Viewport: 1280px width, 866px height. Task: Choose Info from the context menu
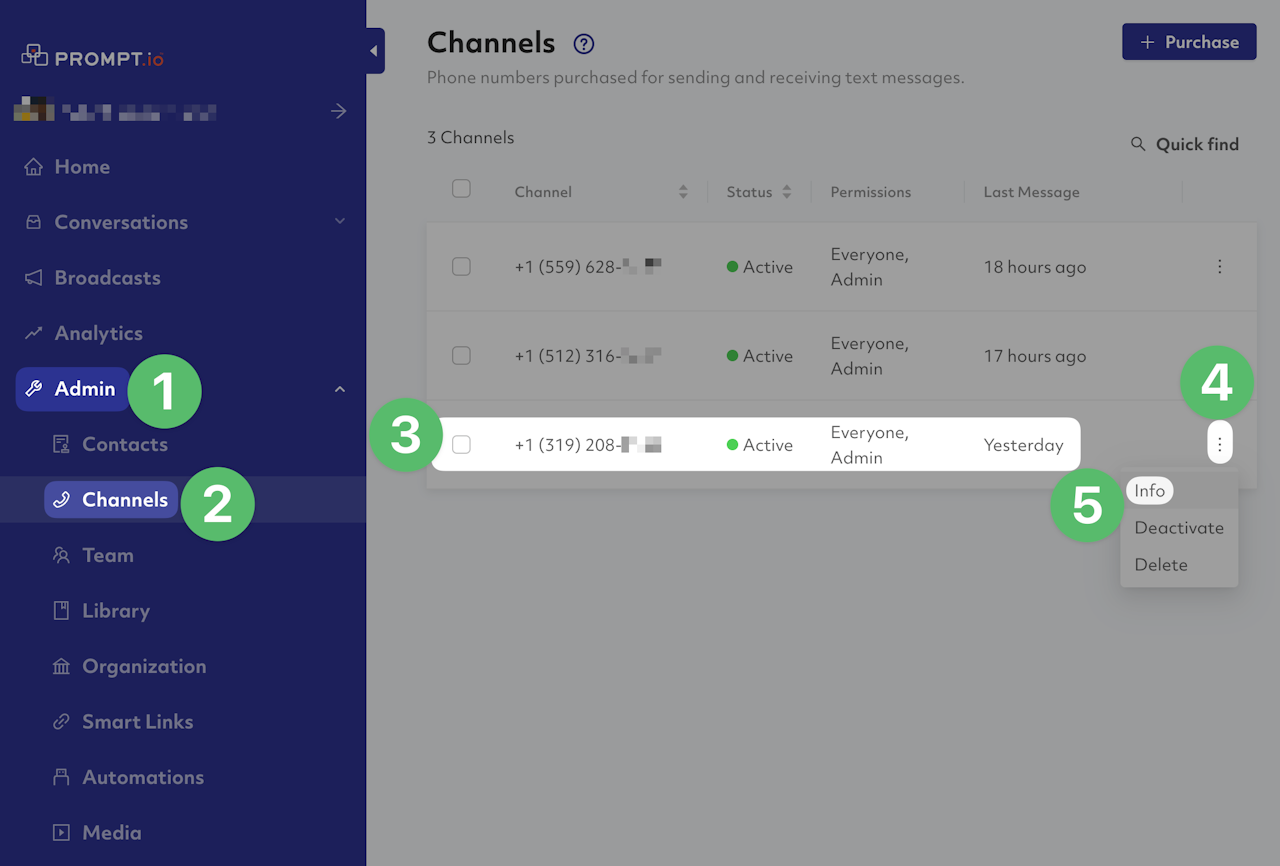[1150, 491]
